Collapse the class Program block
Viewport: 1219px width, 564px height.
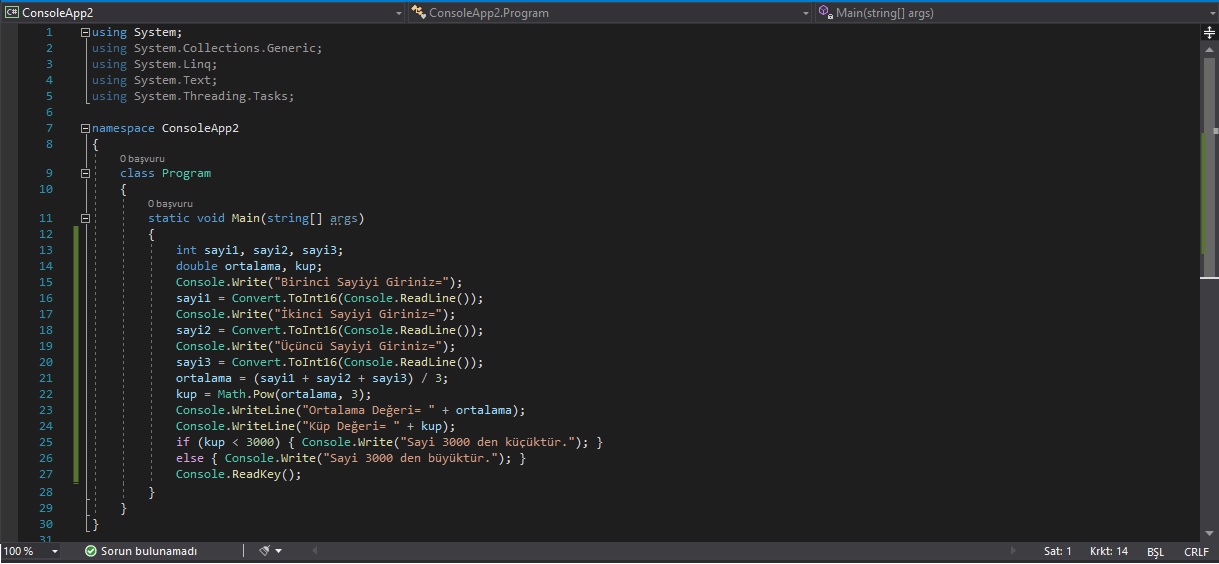(x=85, y=173)
